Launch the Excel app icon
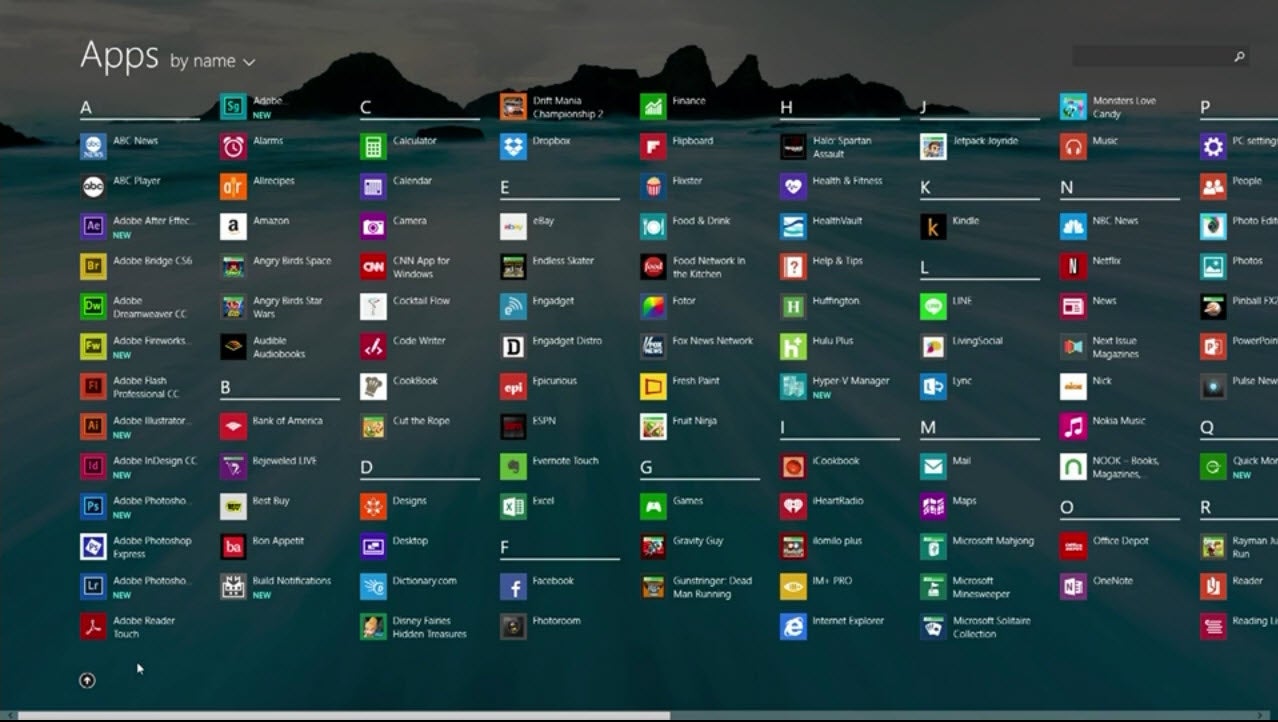Viewport: 1278px width, 722px height. coord(513,507)
